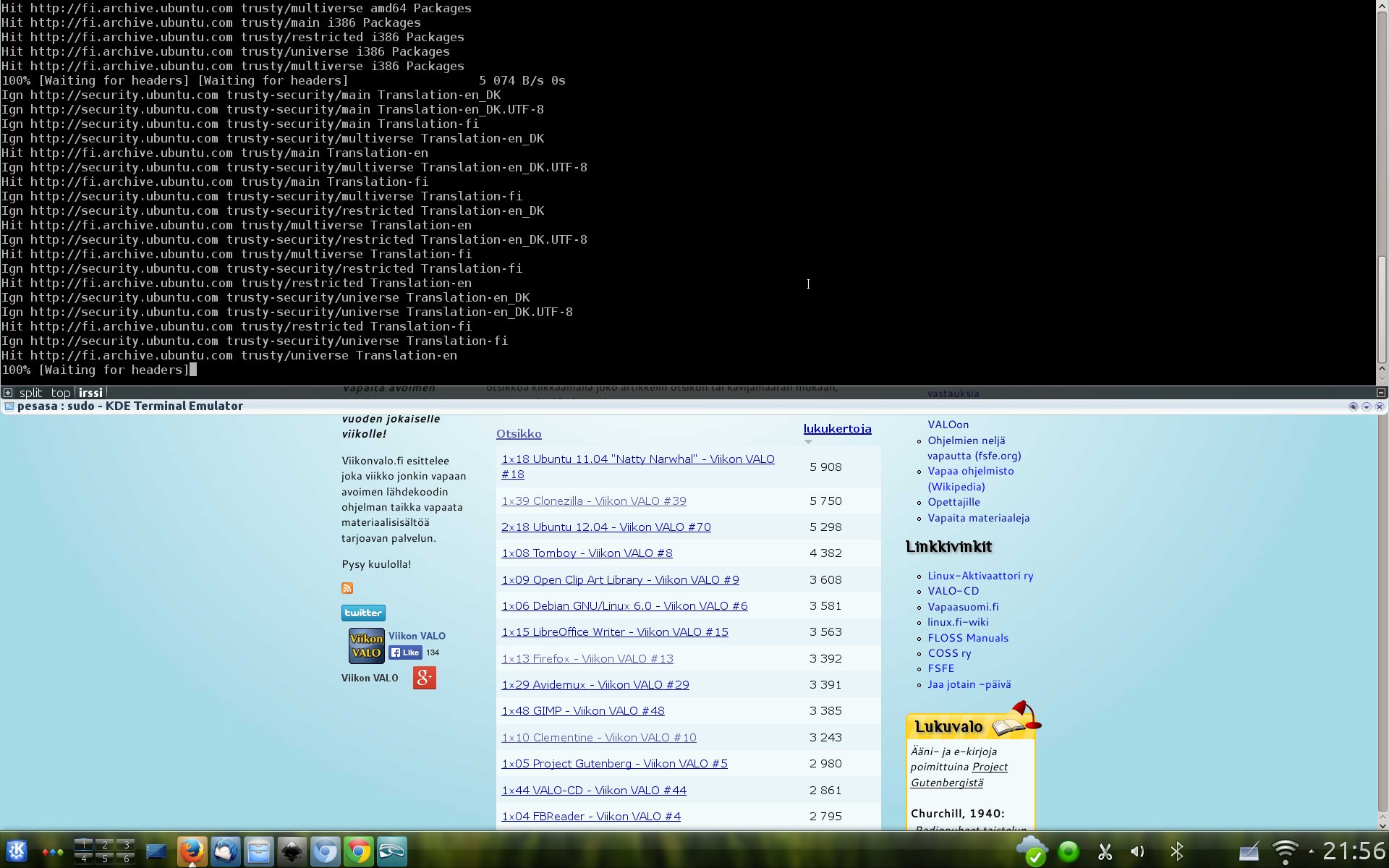This screenshot has width=1389, height=868.
Task: Click the webpage vertical scrollbar down arrow
Action: [1382, 825]
